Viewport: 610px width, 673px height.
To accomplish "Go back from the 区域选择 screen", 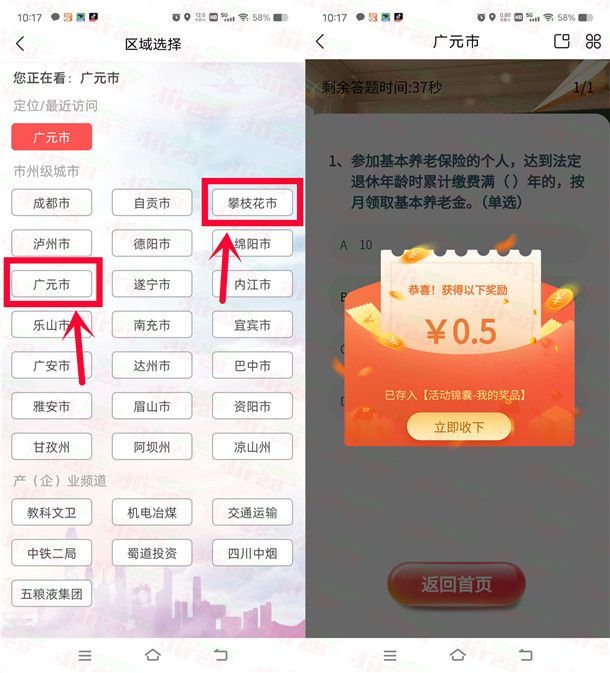I will [x=20, y=44].
